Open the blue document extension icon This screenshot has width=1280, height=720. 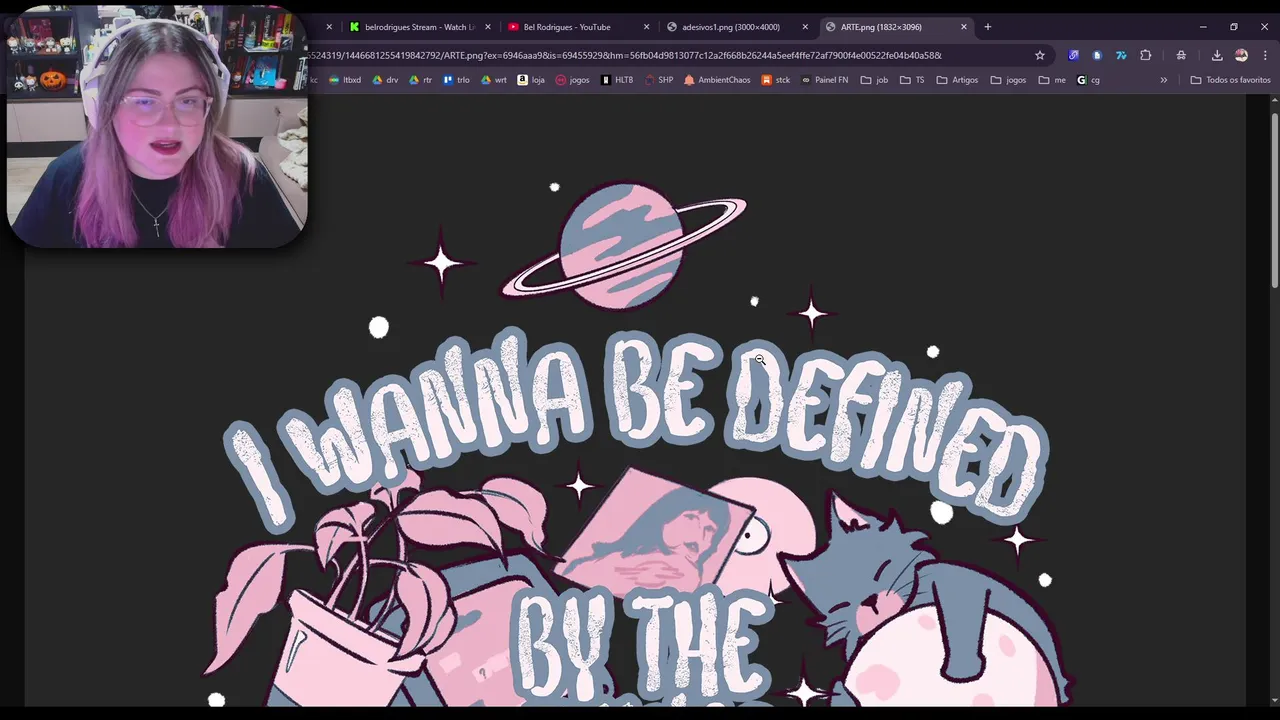1097,55
